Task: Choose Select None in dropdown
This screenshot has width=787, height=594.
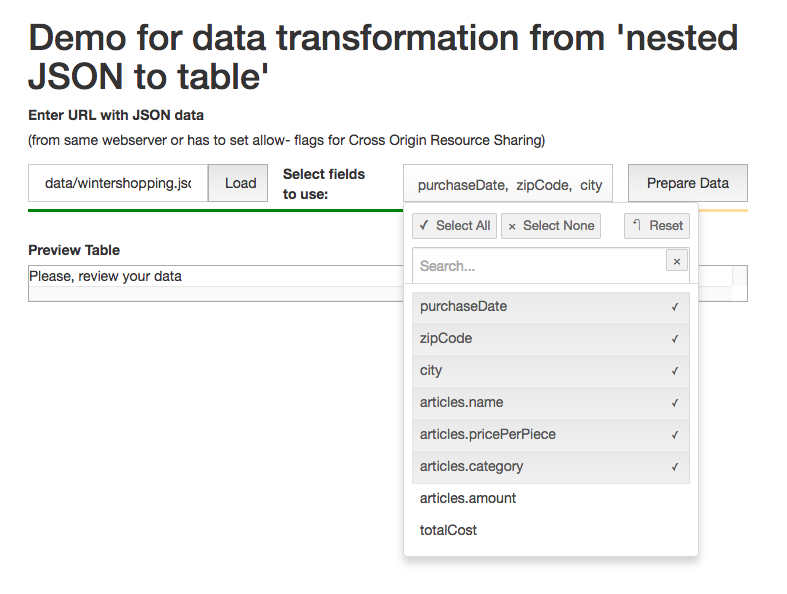Action: [x=551, y=226]
